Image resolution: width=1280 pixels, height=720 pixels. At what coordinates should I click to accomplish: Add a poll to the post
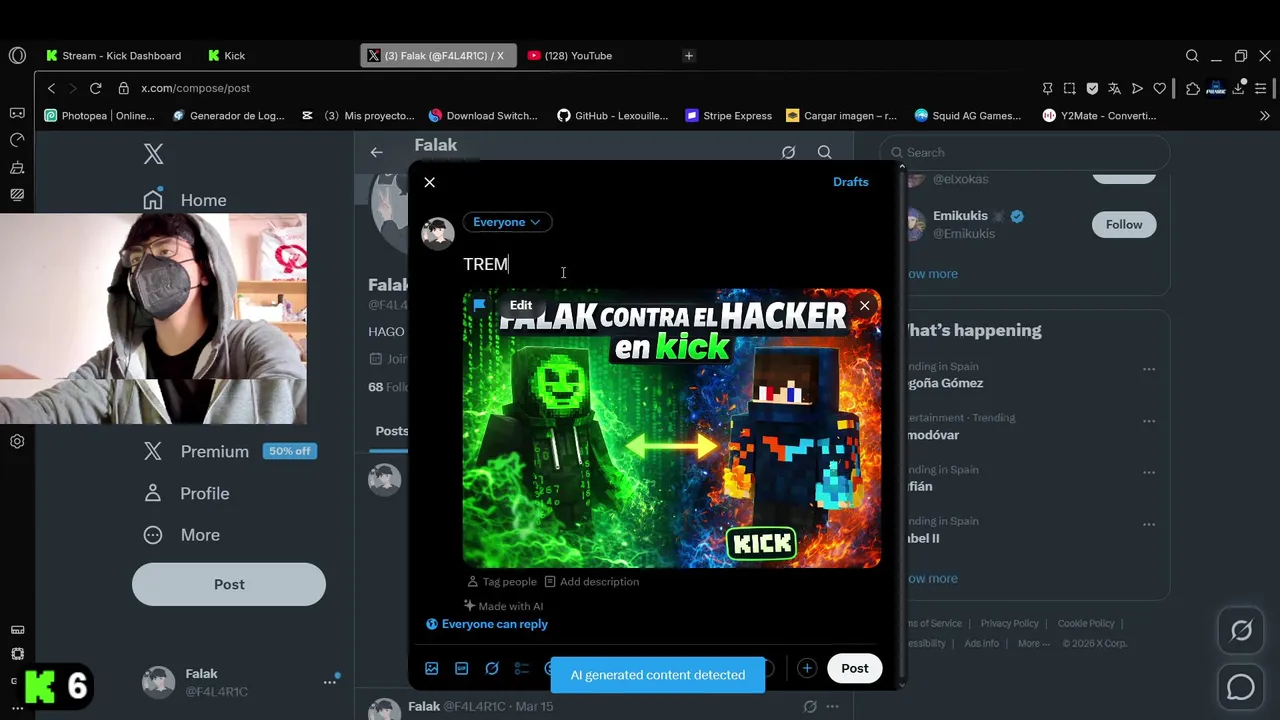click(x=522, y=668)
